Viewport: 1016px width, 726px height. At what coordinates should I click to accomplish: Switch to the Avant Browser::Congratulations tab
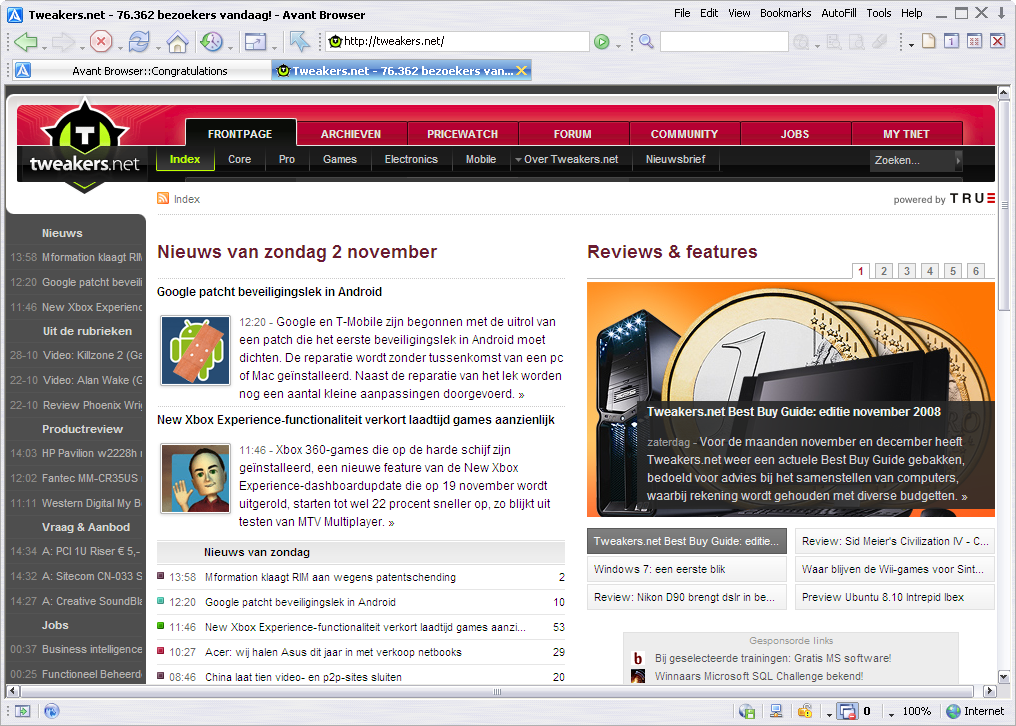click(x=143, y=70)
